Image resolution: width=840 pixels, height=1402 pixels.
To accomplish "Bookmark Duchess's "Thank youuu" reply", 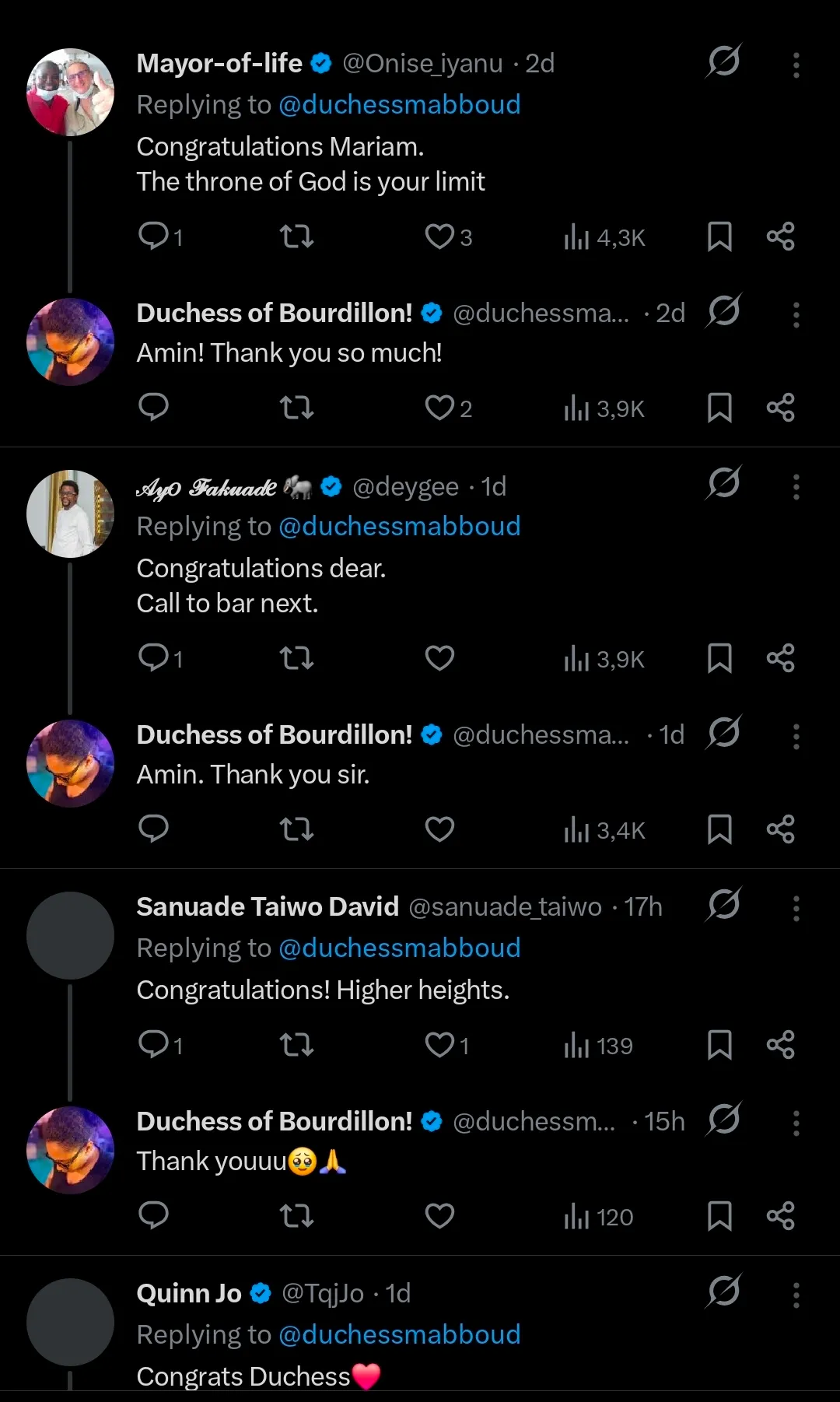I will point(719,1216).
